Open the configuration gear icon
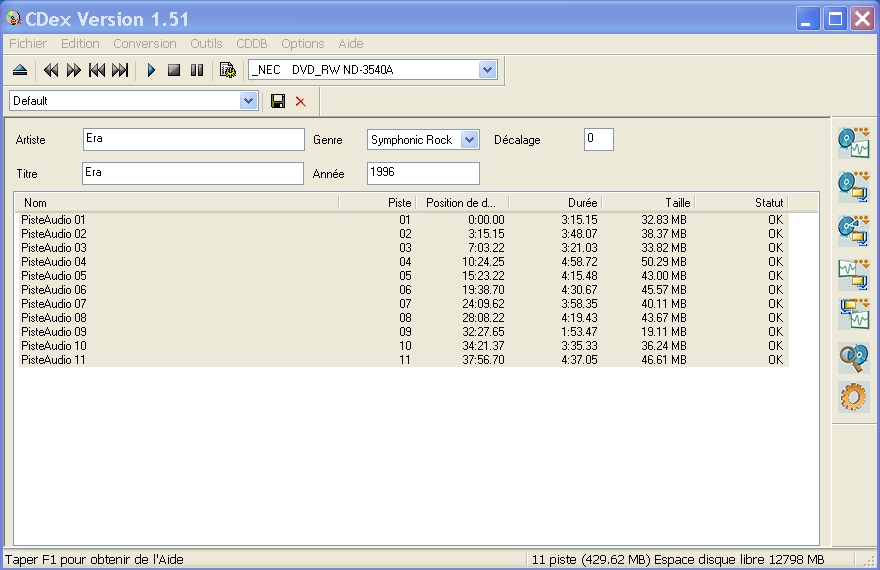 [x=854, y=397]
